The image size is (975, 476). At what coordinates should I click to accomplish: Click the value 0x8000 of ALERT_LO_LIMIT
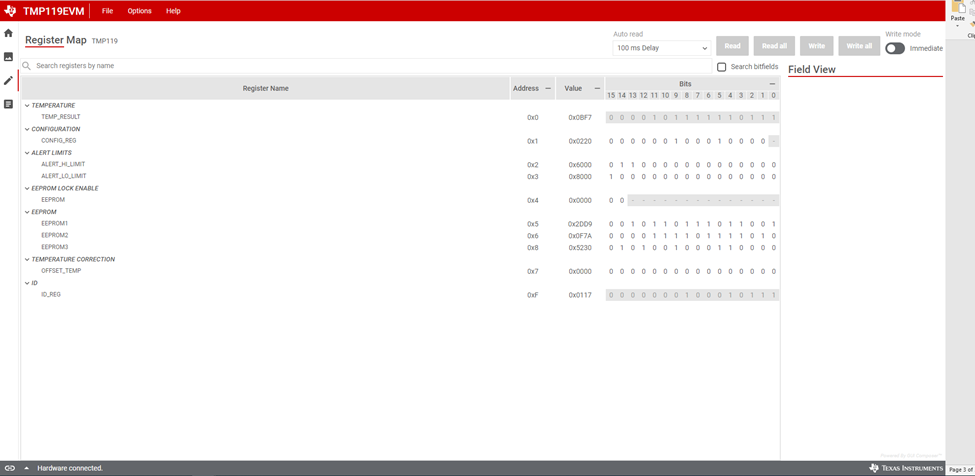[x=580, y=176]
